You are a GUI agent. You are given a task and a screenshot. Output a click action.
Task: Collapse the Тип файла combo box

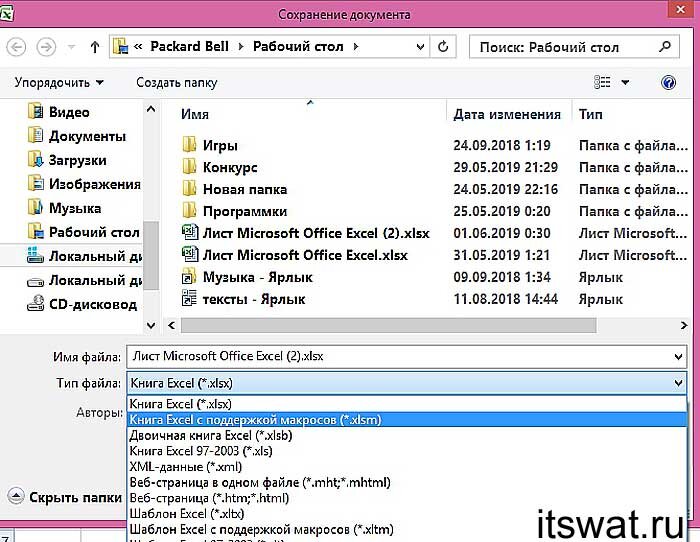coord(678,383)
